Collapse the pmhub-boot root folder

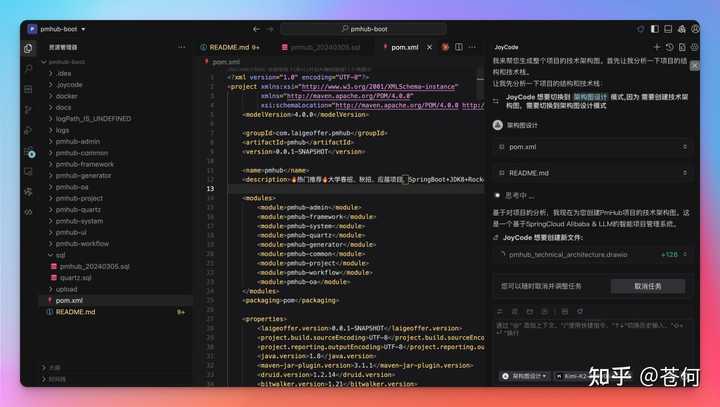click(x=44, y=62)
